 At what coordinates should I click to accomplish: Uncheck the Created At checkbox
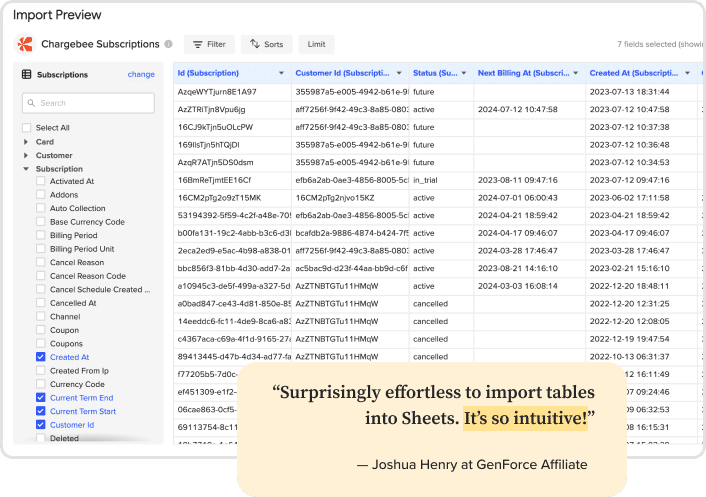point(41,357)
